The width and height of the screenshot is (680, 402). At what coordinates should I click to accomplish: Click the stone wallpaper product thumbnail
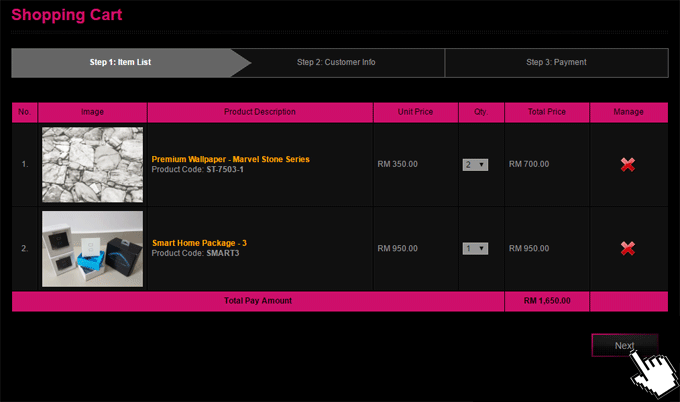coord(92,164)
